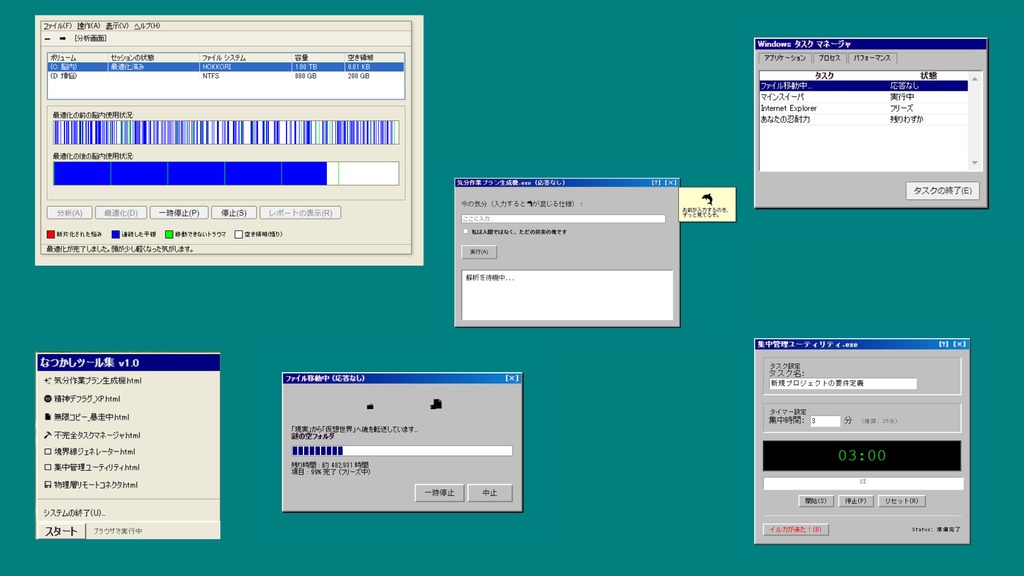Open the 表示(V) menu in defrag window

[117, 26]
